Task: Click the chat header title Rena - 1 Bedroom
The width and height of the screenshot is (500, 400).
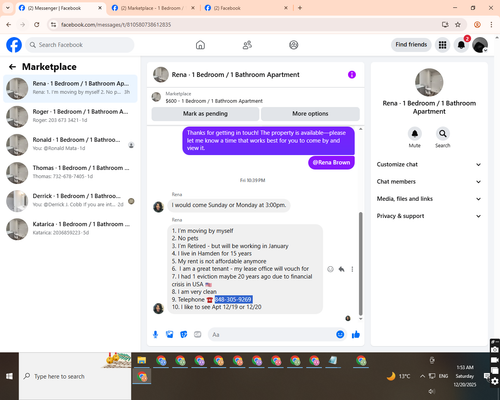Action: (235, 75)
